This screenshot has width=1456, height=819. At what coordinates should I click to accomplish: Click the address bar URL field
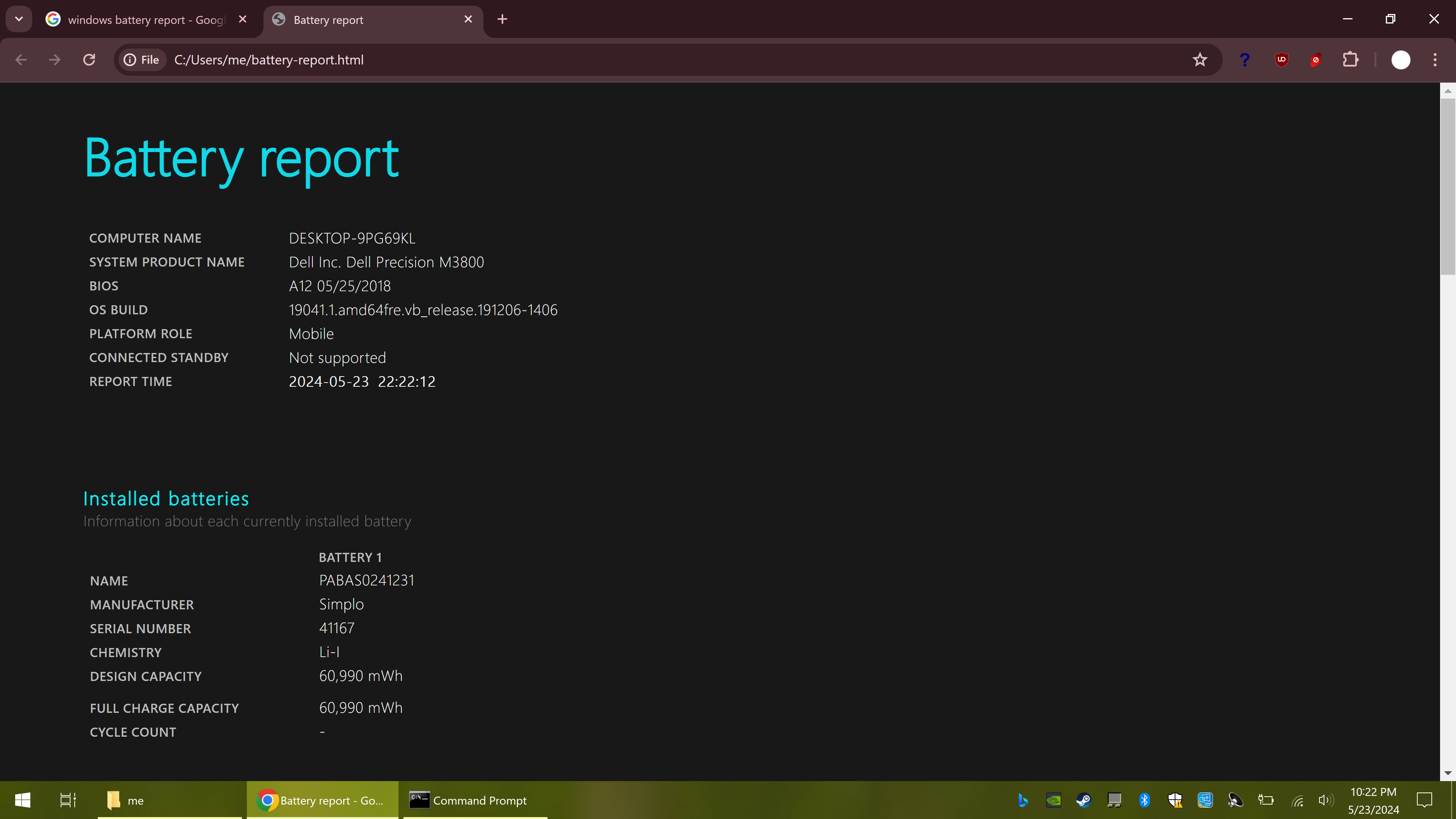pos(622,60)
